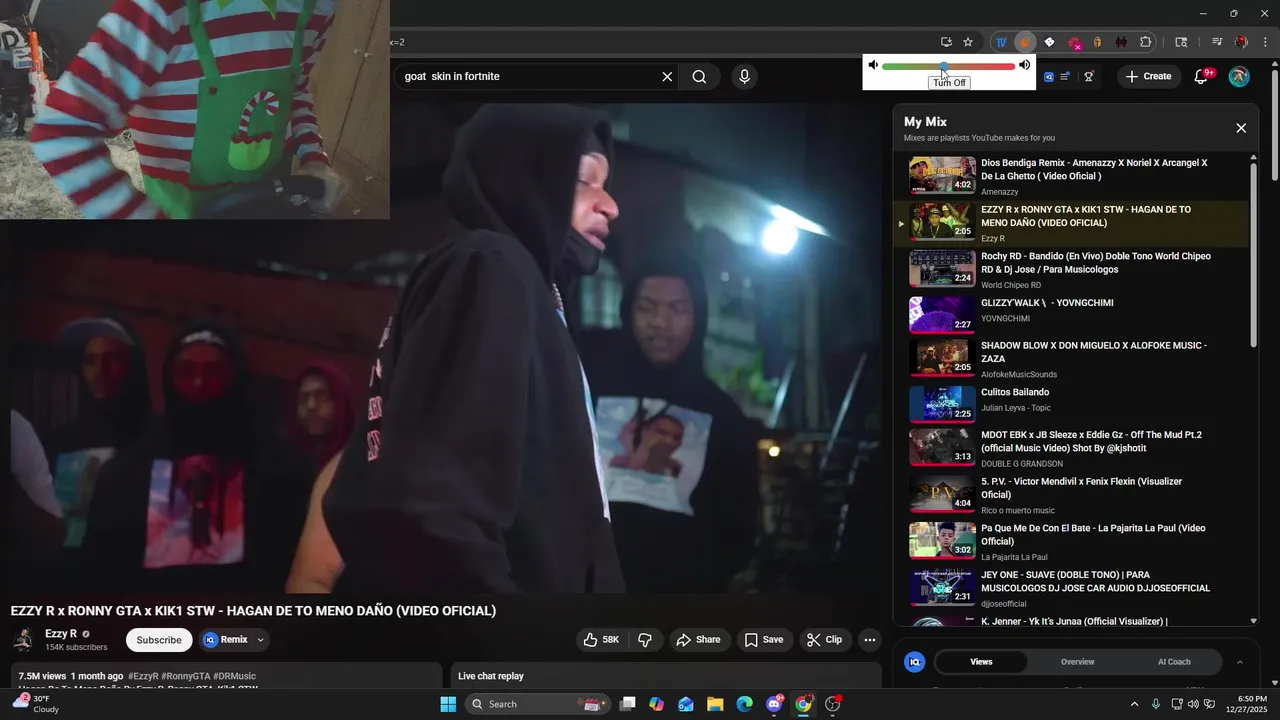Open the Chrome profile avatar
Viewport: 1280px width, 720px height.
click(x=1241, y=42)
